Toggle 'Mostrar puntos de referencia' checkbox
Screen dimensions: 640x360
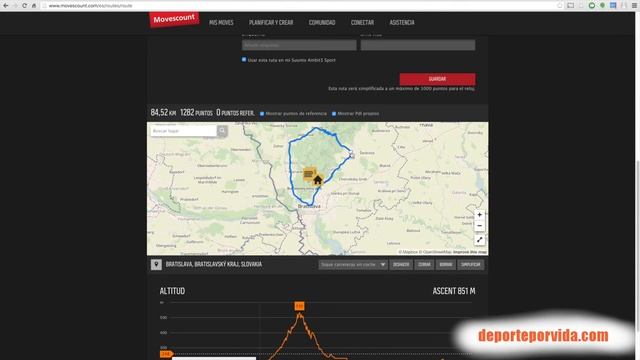click(262, 113)
